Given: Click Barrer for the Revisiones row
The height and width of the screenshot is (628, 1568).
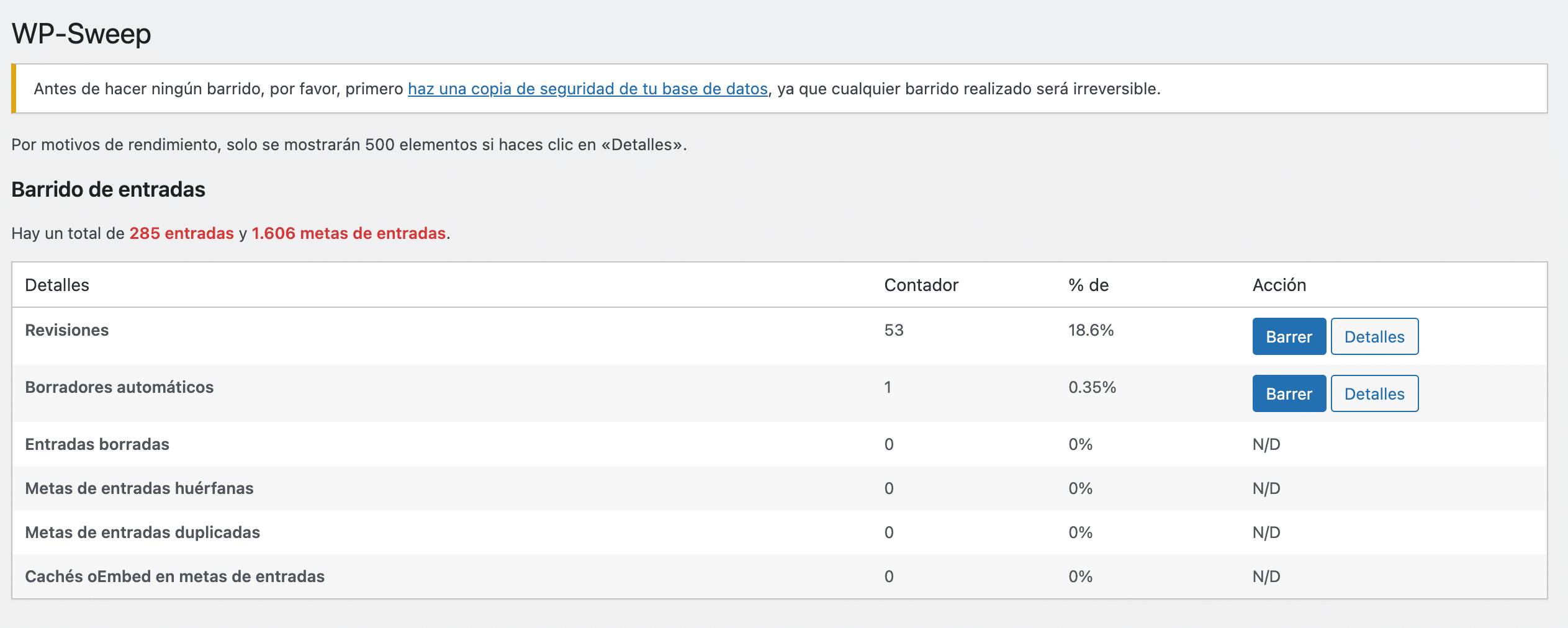Looking at the screenshot, I should [x=1289, y=337].
